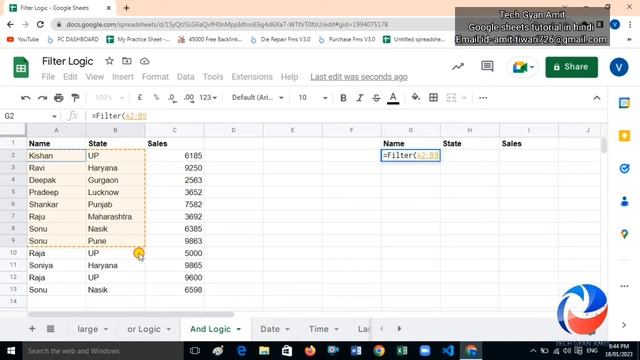Open the Edit menu

(70, 77)
